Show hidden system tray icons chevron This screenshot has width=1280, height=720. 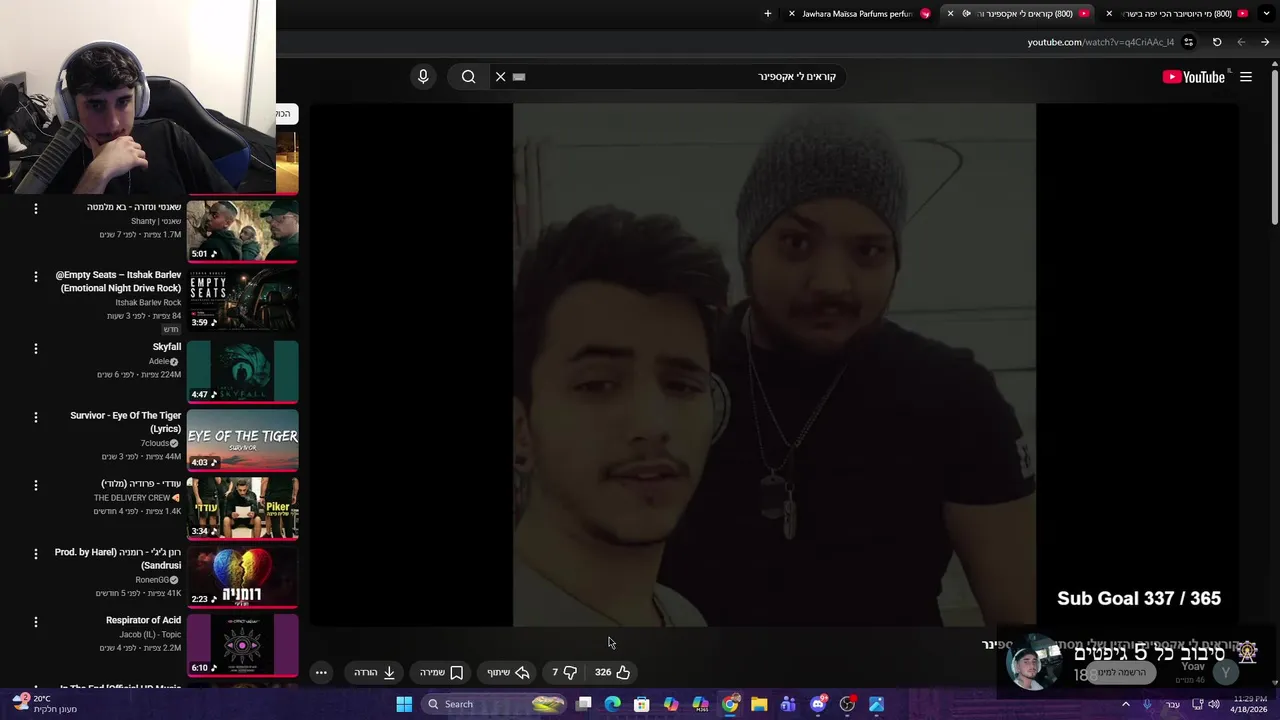[x=1125, y=704]
